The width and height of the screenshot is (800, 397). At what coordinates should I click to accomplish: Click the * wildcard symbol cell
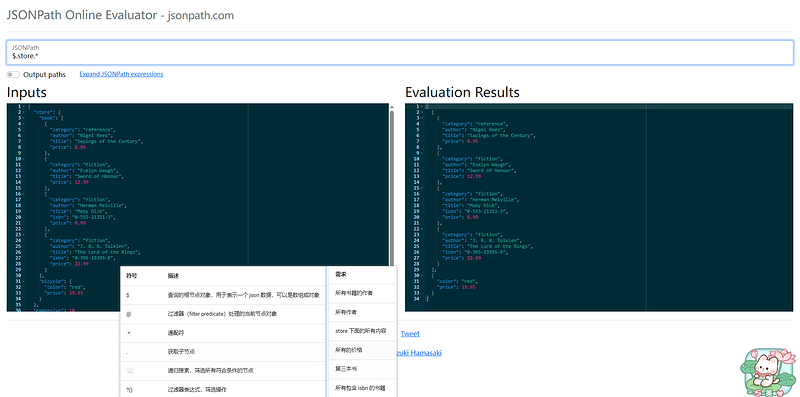(129, 333)
